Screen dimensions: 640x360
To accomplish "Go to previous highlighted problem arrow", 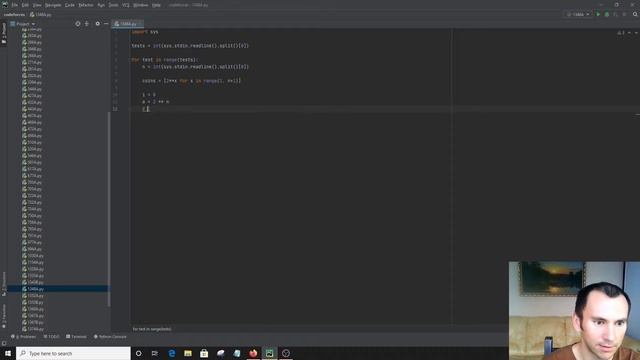I will pos(629,33).
